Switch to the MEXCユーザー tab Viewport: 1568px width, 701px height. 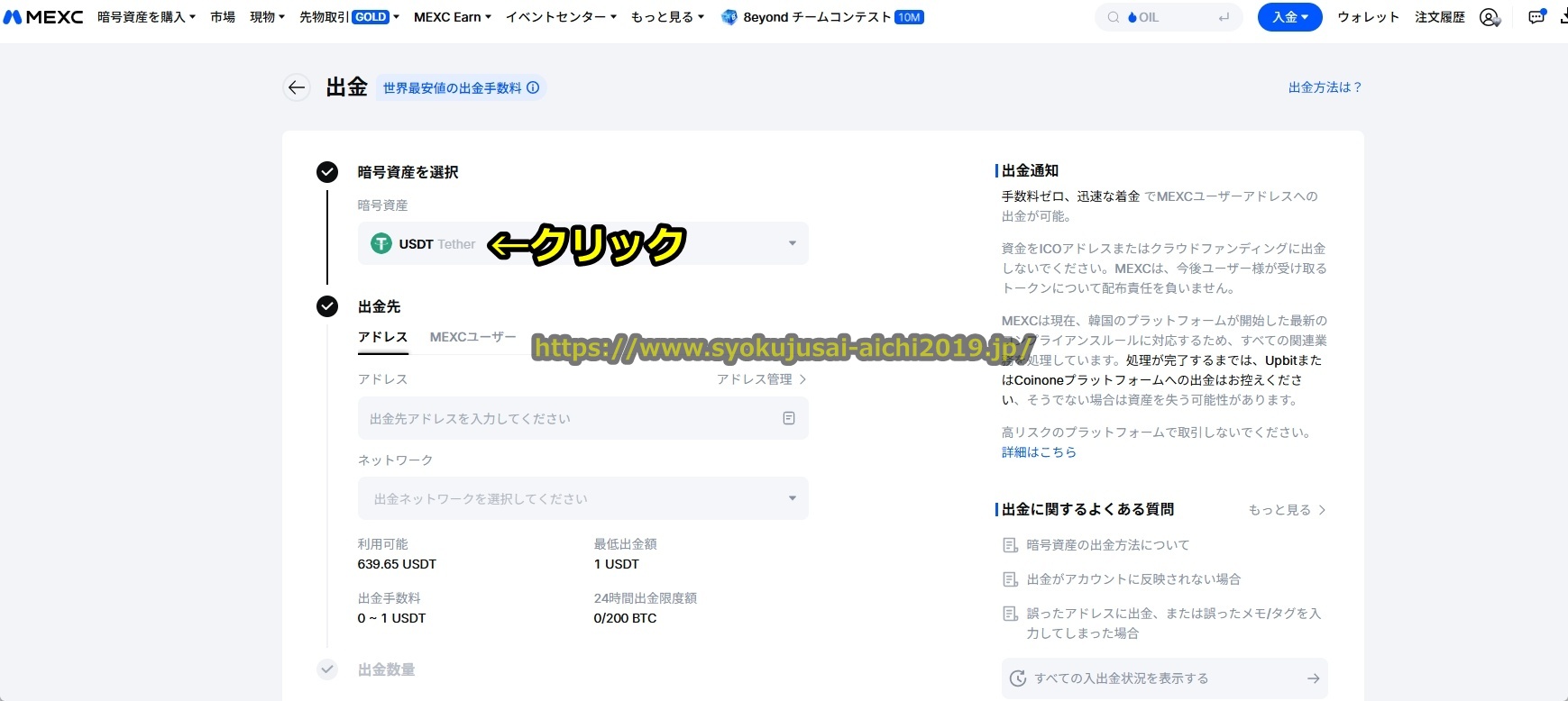472,337
